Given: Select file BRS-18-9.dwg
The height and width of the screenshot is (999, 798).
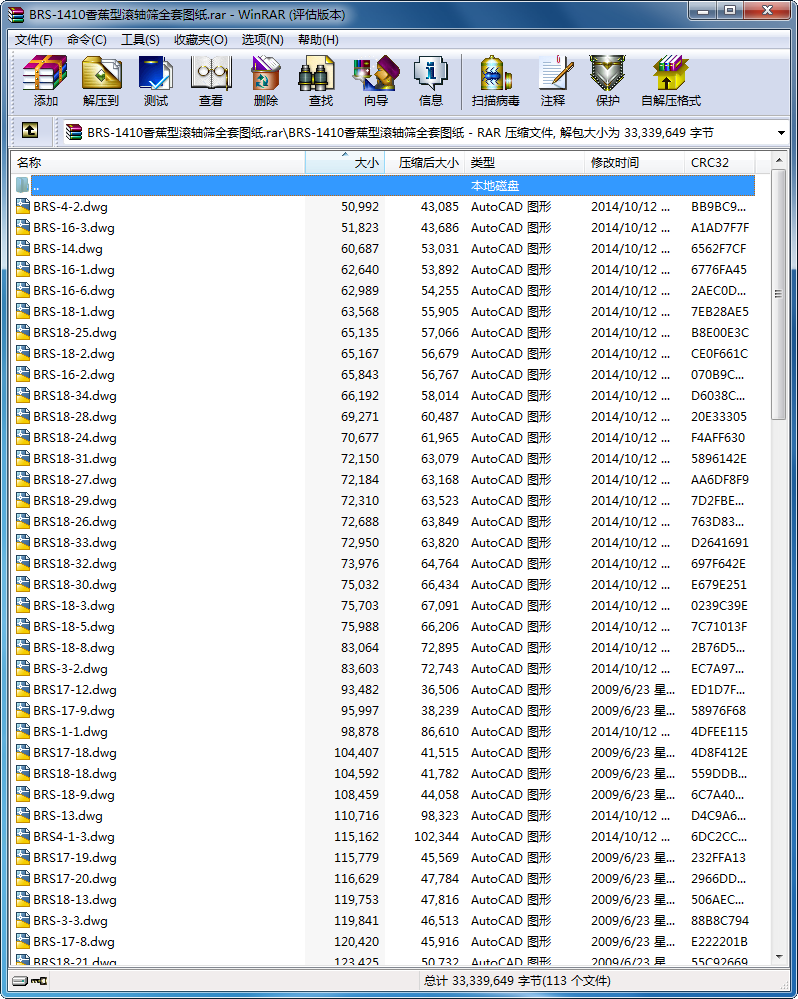Looking at the screenshot, I should pyautogui.click(x=75, y=794).
